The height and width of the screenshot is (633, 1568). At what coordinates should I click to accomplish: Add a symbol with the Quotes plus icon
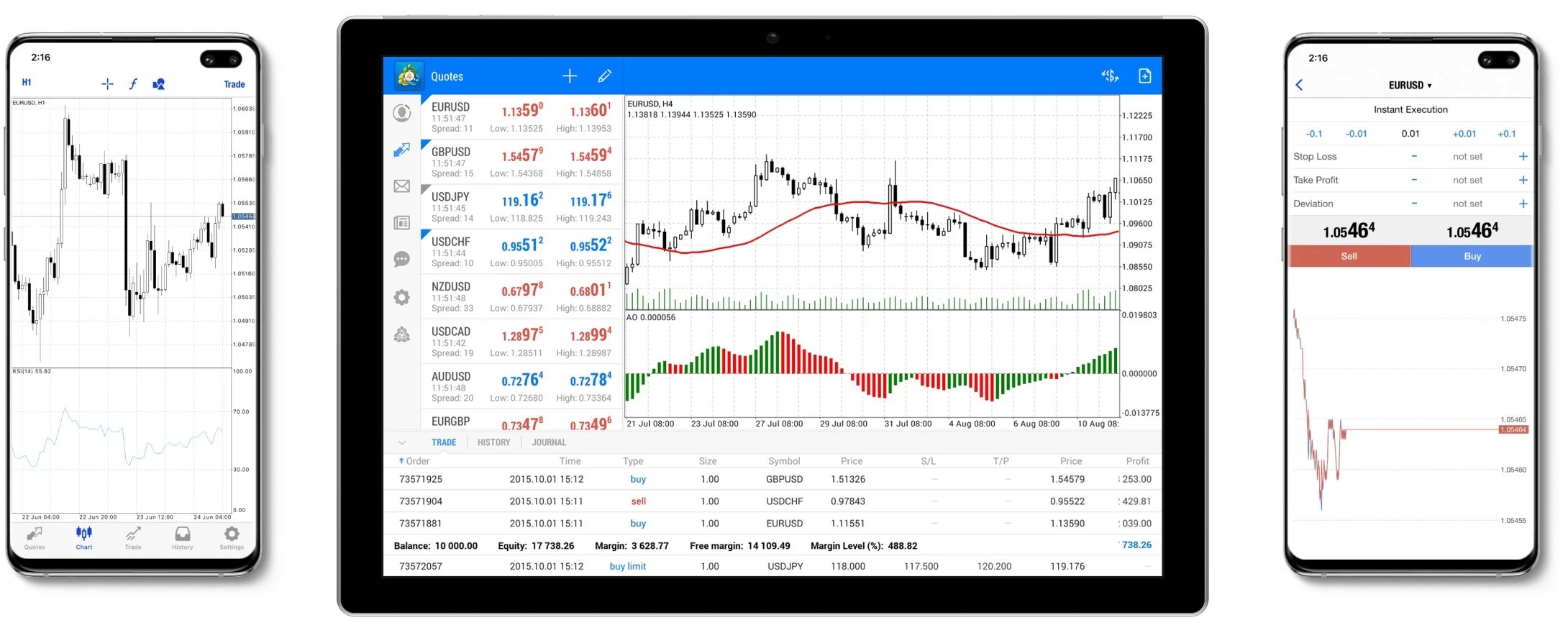570,76
